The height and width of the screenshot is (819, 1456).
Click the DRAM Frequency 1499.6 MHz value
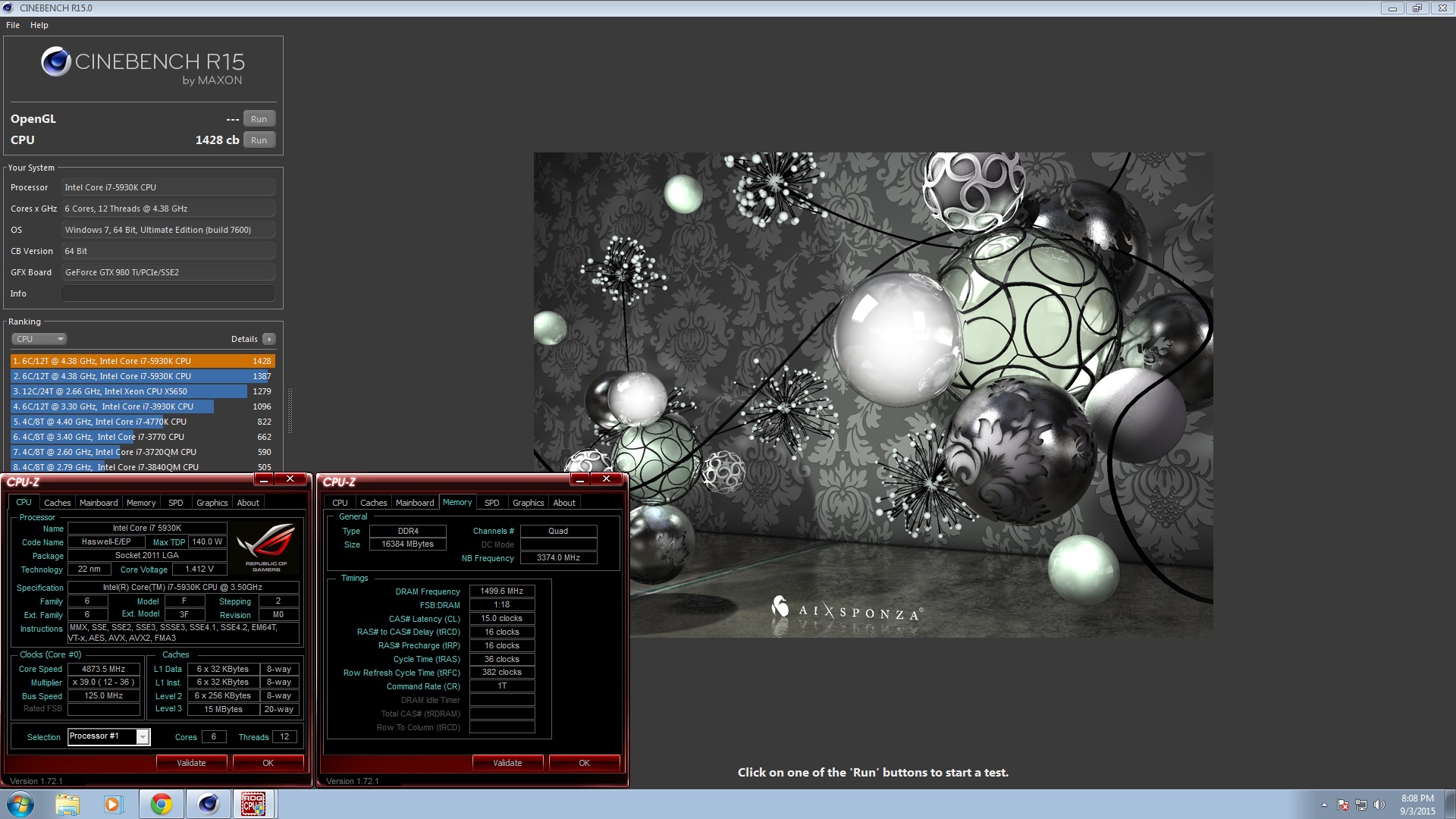tap(502, 591)
